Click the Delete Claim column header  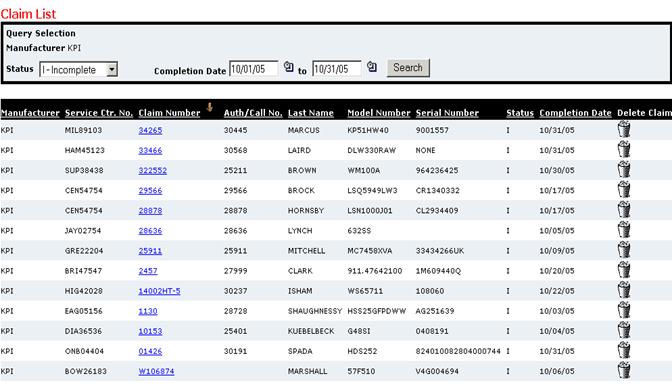coord(644,113)
